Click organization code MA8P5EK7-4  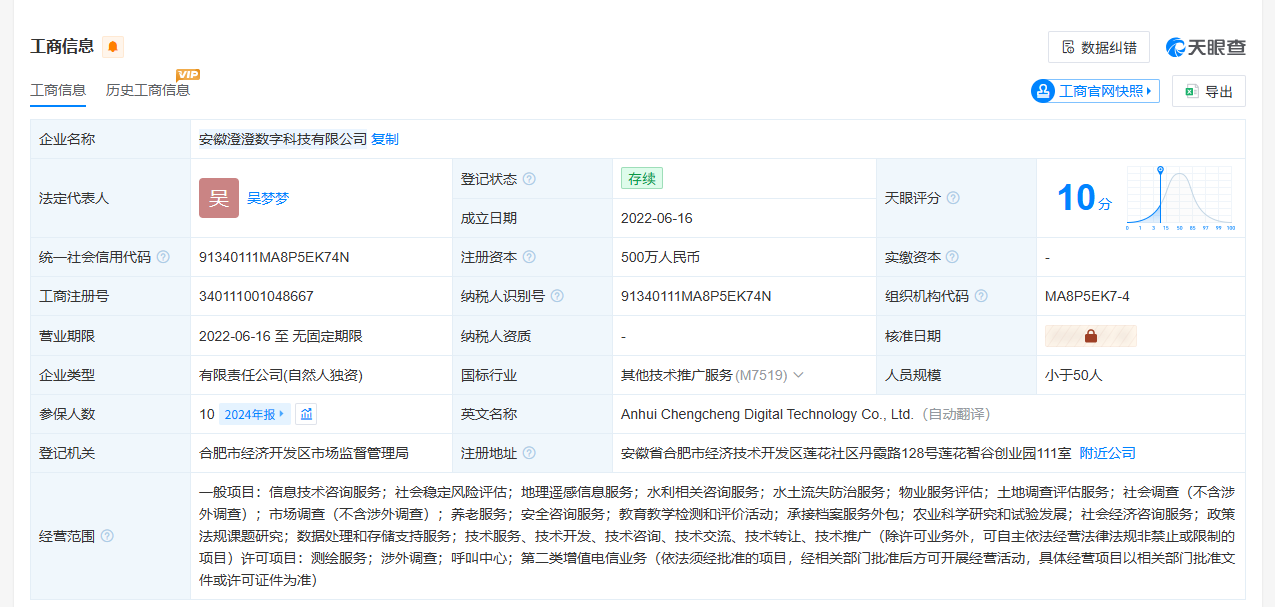point(1087,296)
